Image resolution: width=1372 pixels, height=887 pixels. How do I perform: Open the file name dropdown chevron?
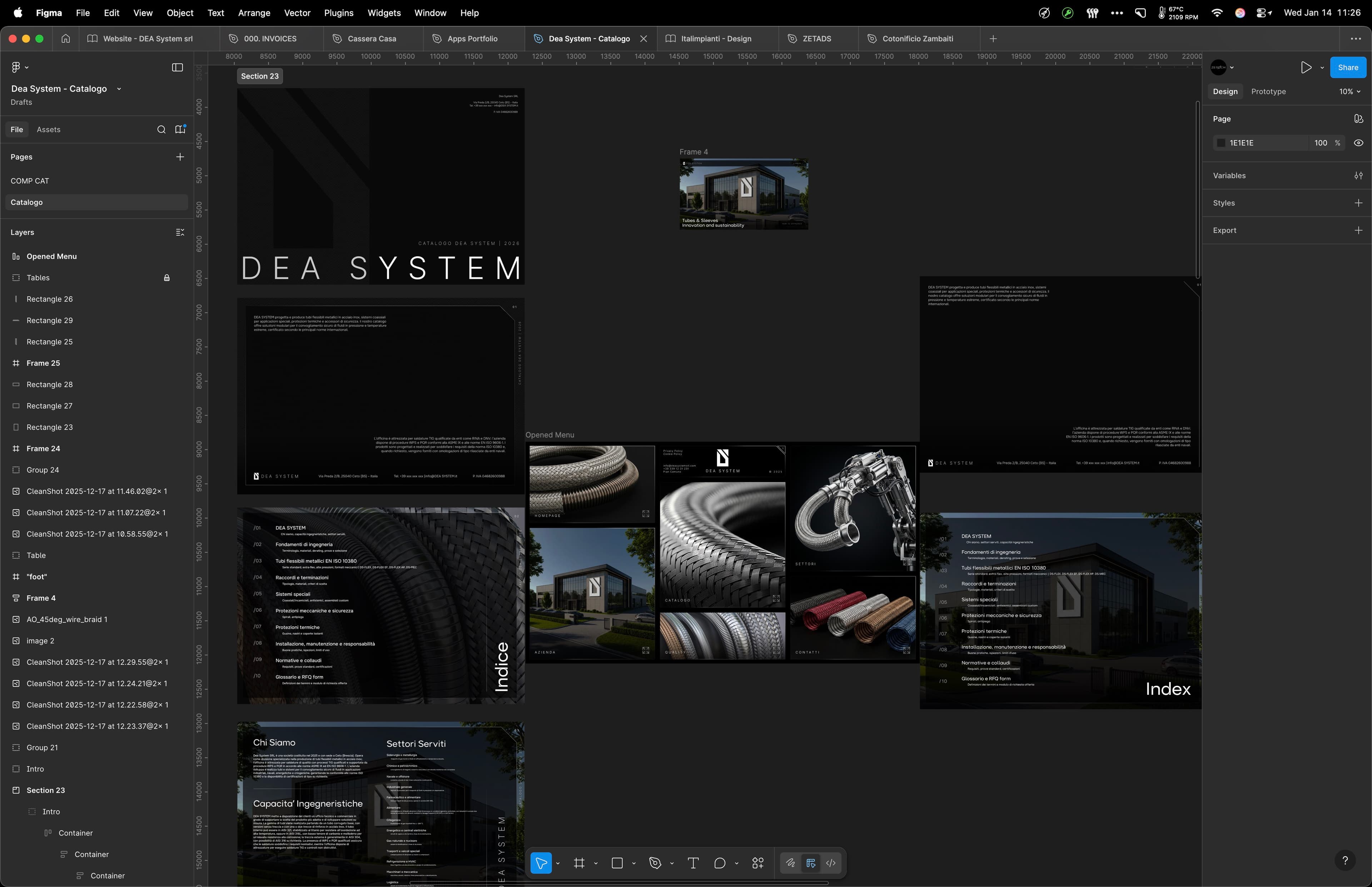[x=119, y=89]
